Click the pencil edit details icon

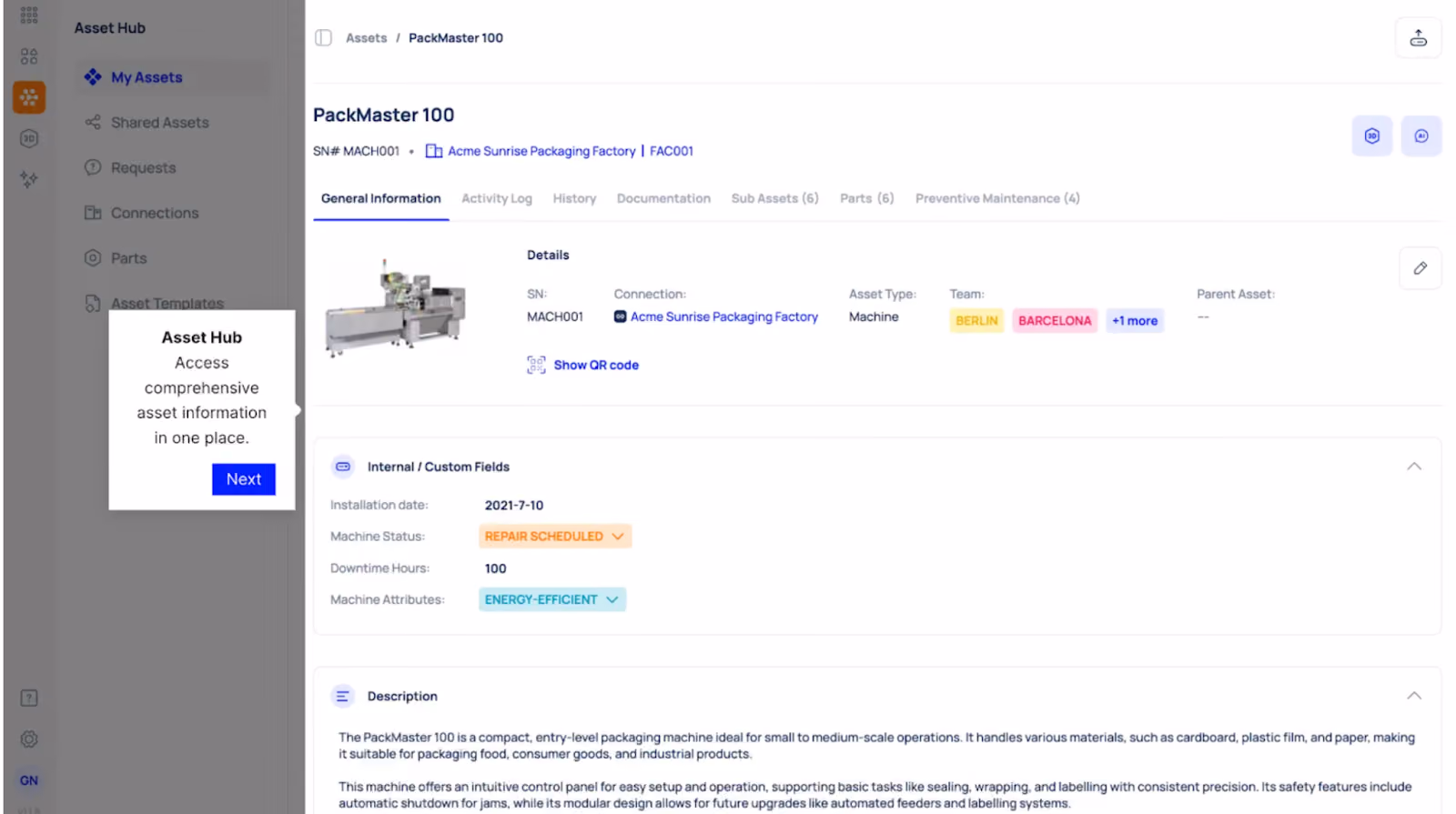point(1420,268)
